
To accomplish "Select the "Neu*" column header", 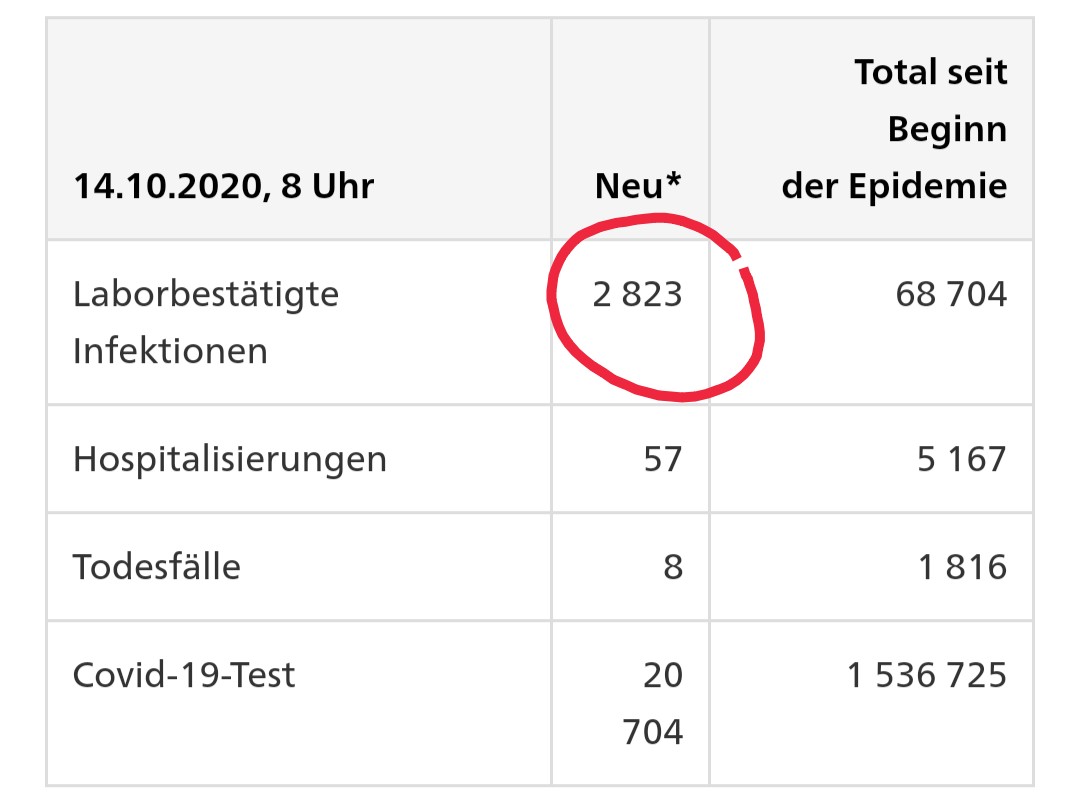I will pos(638,186).
